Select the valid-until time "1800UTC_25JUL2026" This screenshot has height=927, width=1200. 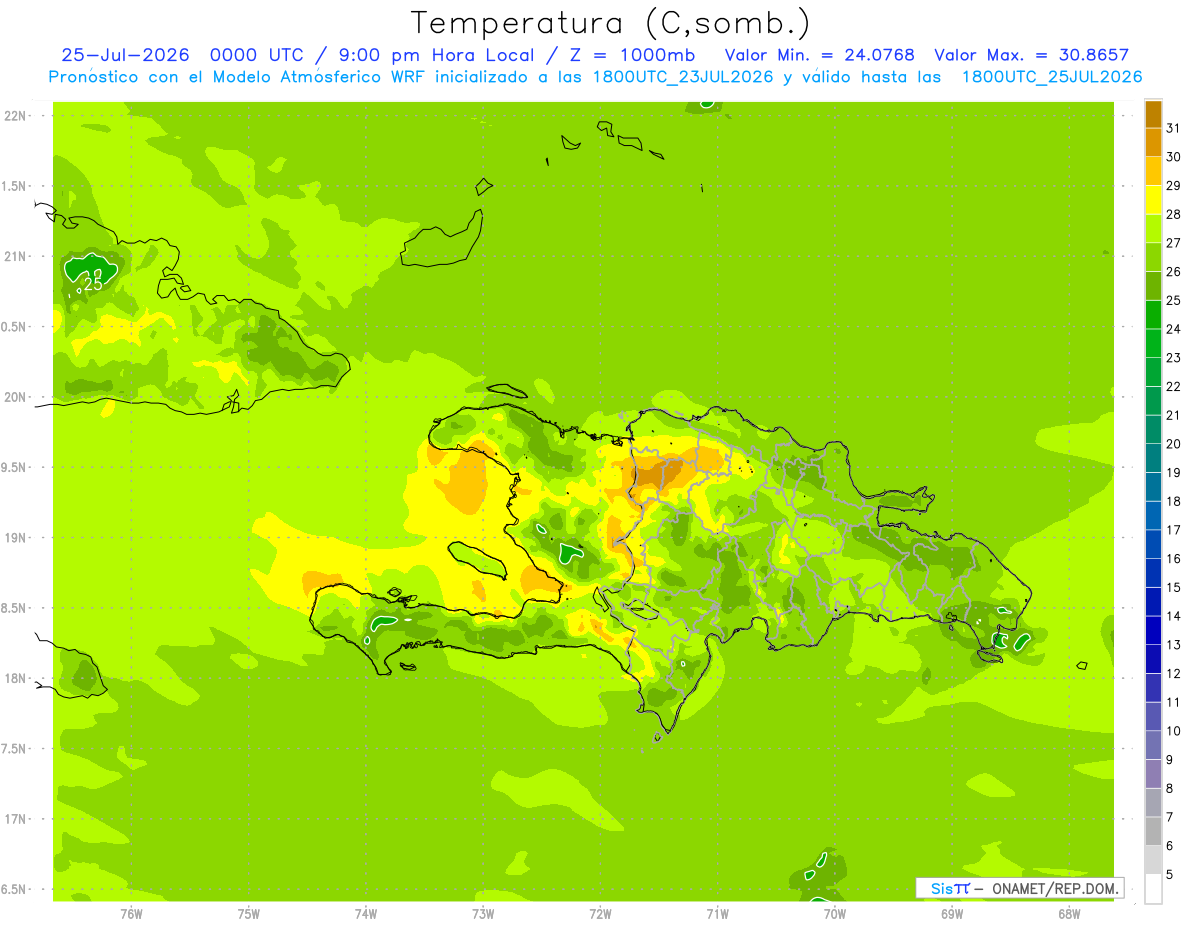point(1052,77)
